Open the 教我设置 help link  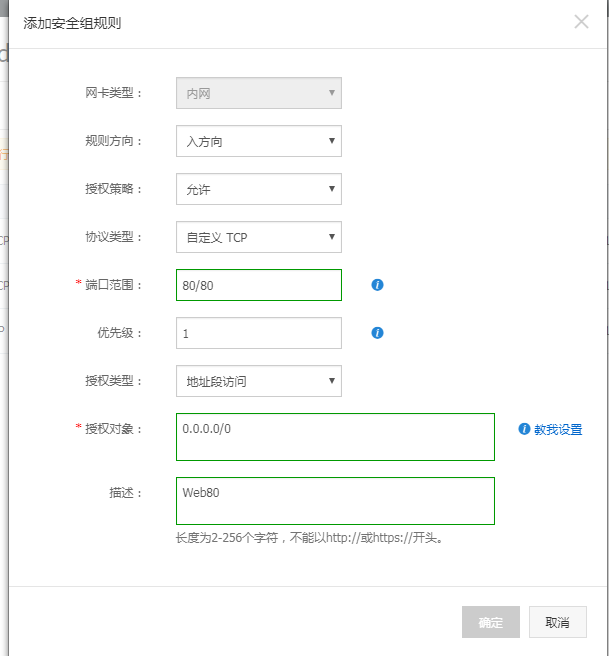pos(557,429)
